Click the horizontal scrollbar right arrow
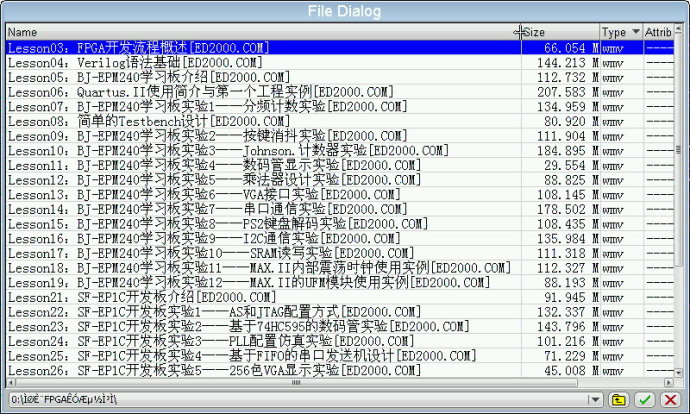Screen dimensions: 690x414 coord(669,382)
